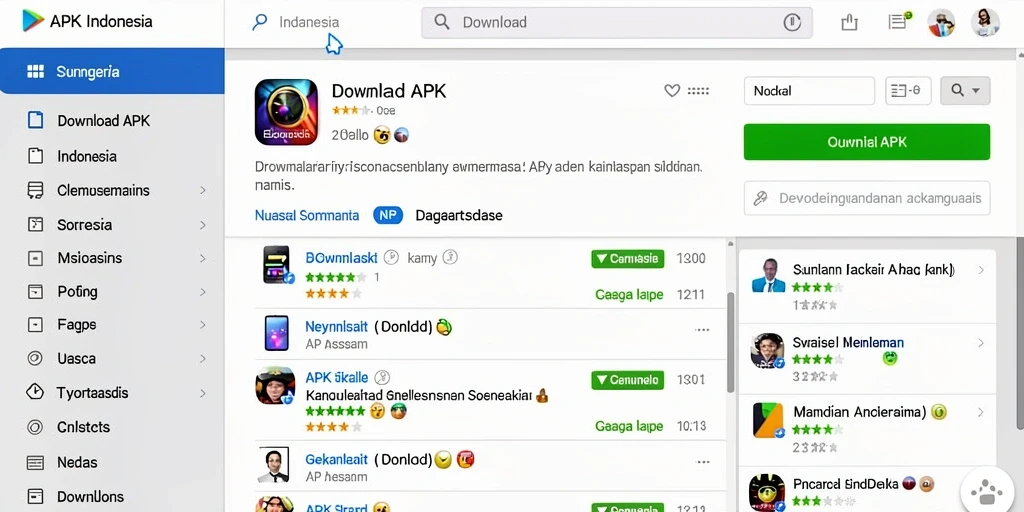Open the notifications list icon with green dot

(x=899, y=22)
